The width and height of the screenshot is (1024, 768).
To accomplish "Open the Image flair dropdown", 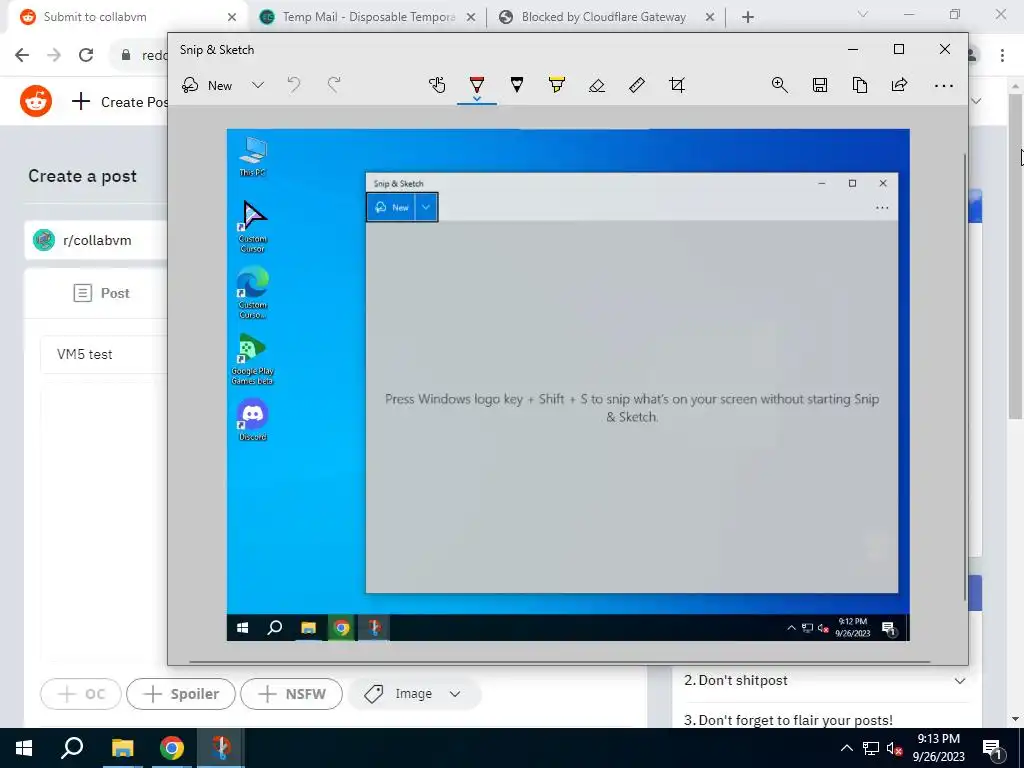I will pyautogui.click(x=413, y=694).
